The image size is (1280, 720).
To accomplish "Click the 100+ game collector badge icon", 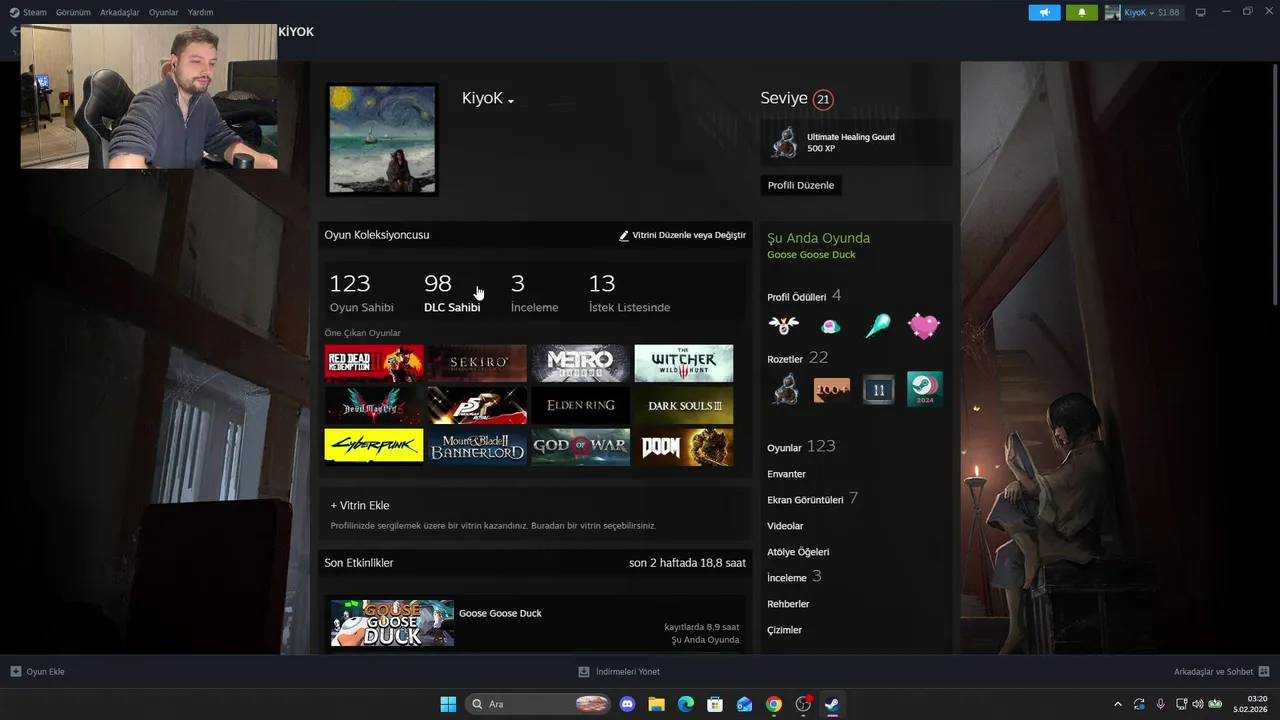I will coord(832,389).
